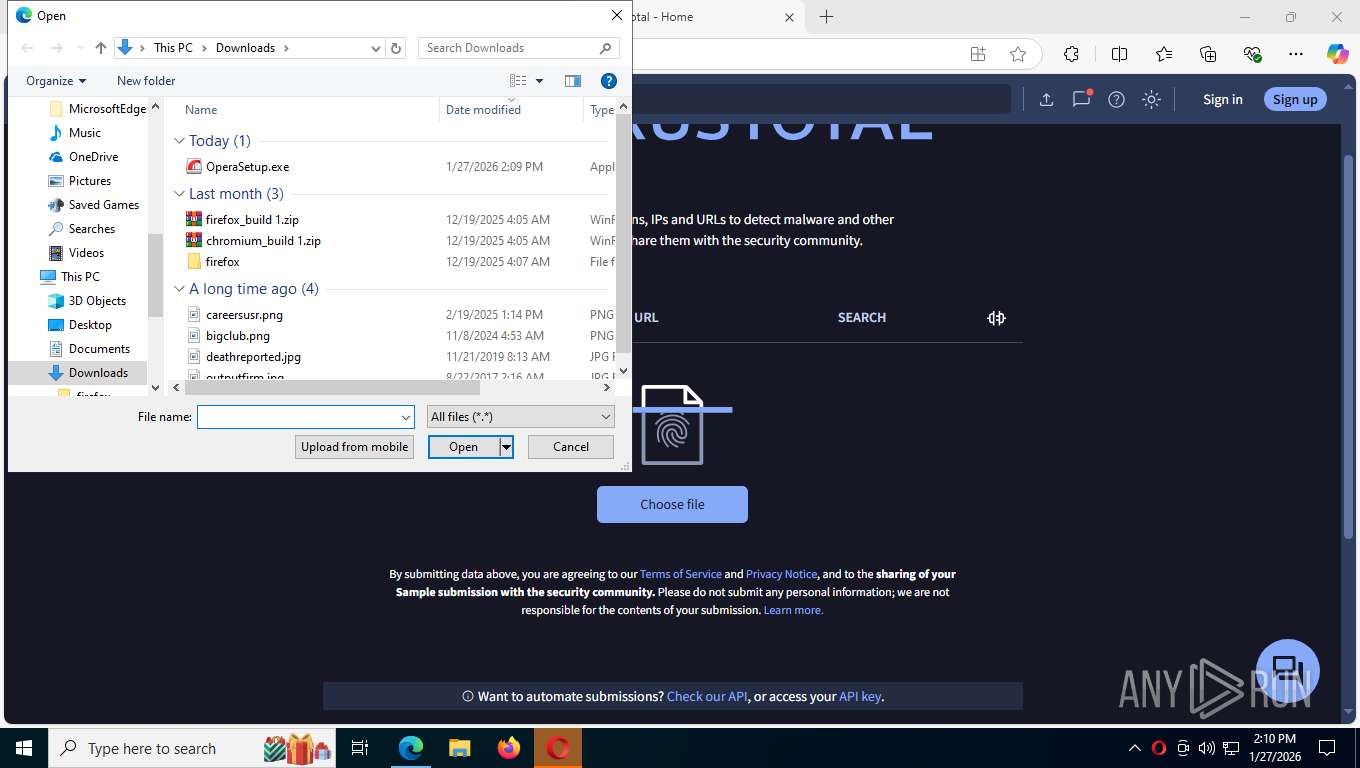Open VirusTotal notifications icon
Viewport: 1360px width, 768px height.
point(1081,99)
